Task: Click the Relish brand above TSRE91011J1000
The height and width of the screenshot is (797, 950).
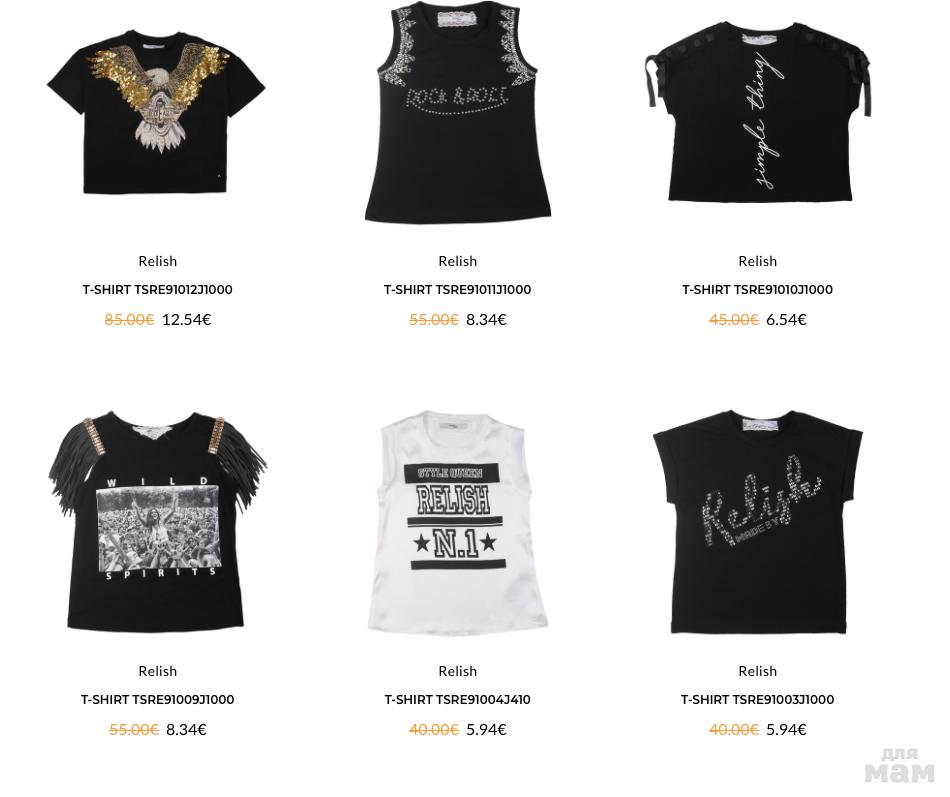Action: coord(457,261)
